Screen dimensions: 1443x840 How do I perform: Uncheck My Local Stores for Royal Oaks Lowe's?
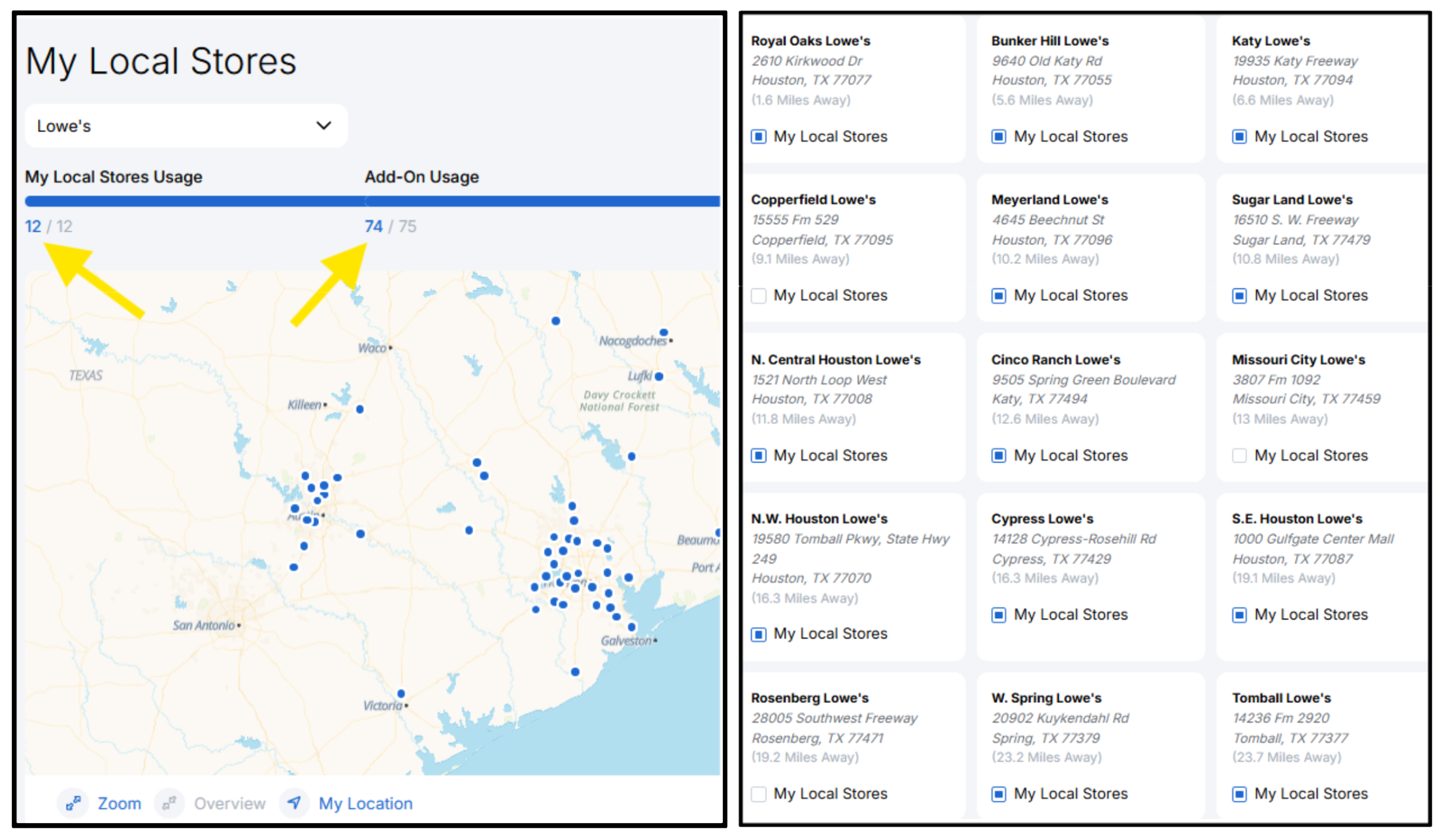tap(758, 137)
